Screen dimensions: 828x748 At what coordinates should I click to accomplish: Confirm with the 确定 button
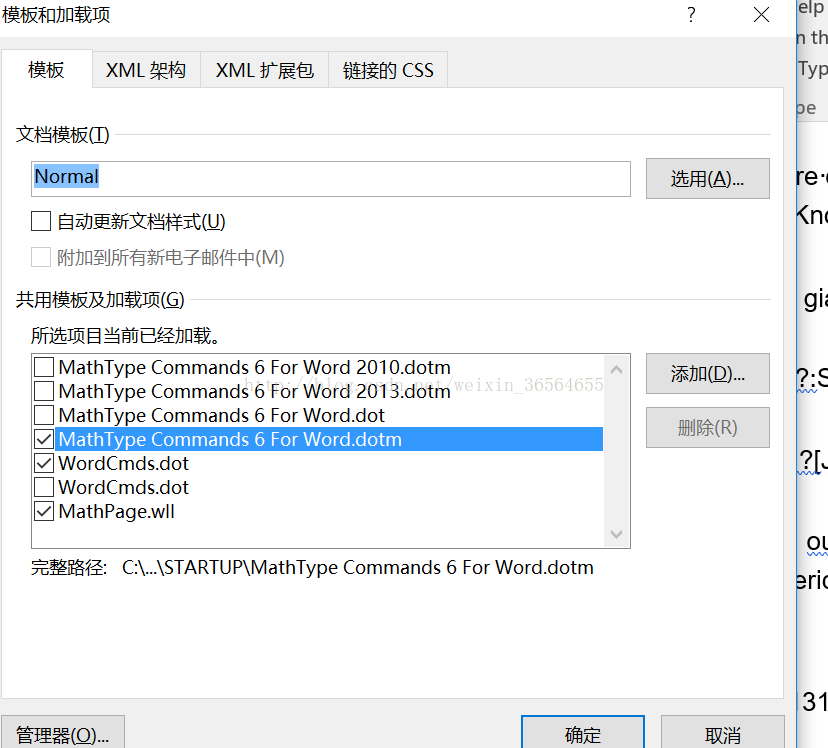[583, 734]
